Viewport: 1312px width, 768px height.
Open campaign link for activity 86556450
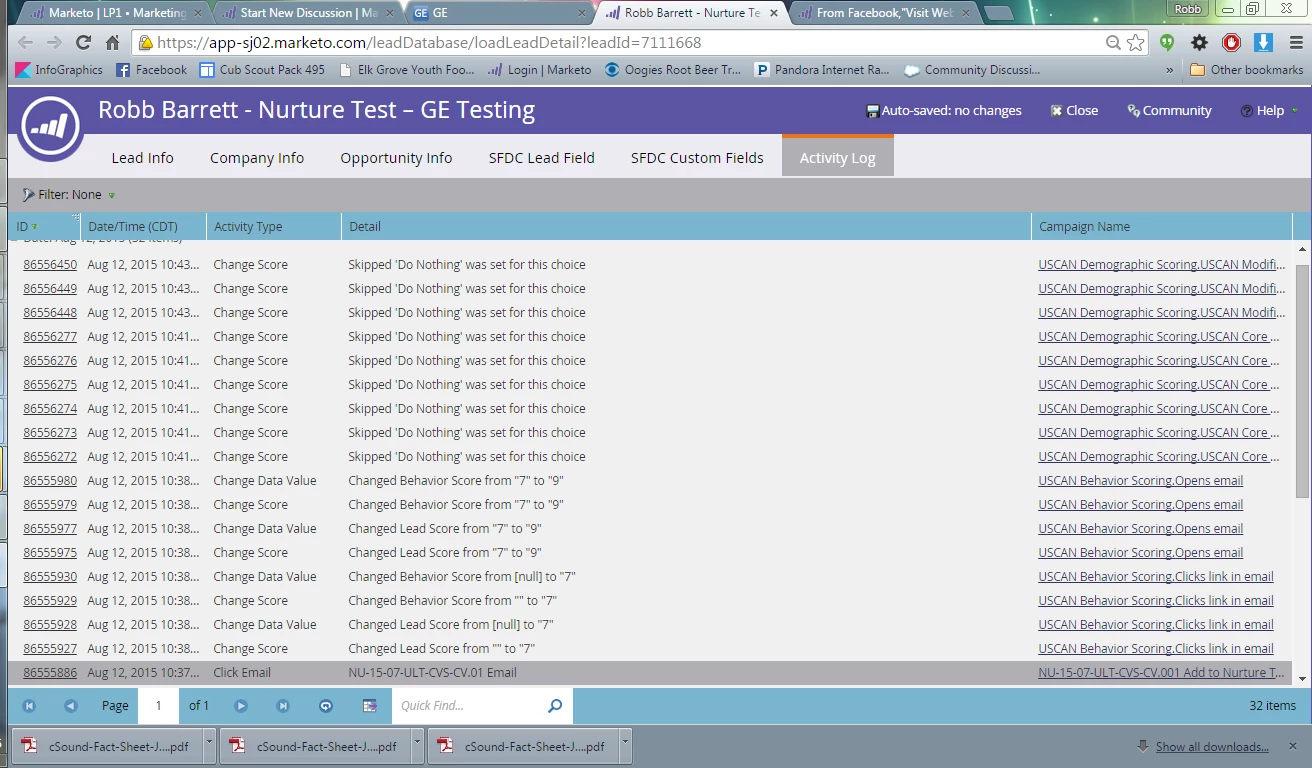click(x=1162, y=265)
